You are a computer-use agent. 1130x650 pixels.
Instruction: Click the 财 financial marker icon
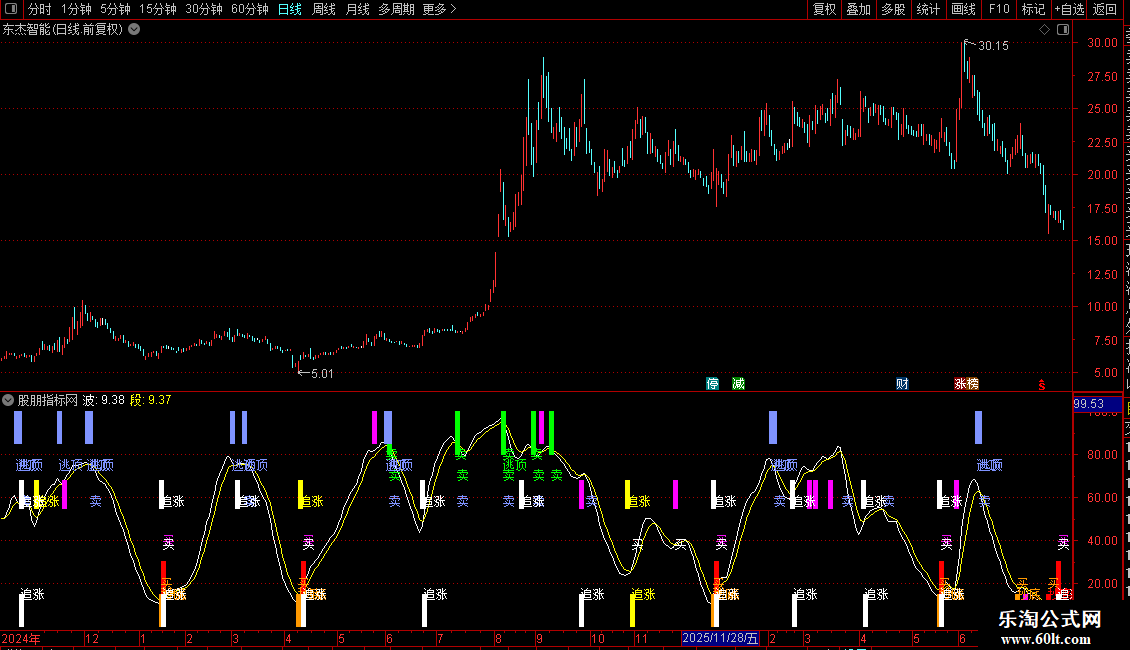point(902,383)
